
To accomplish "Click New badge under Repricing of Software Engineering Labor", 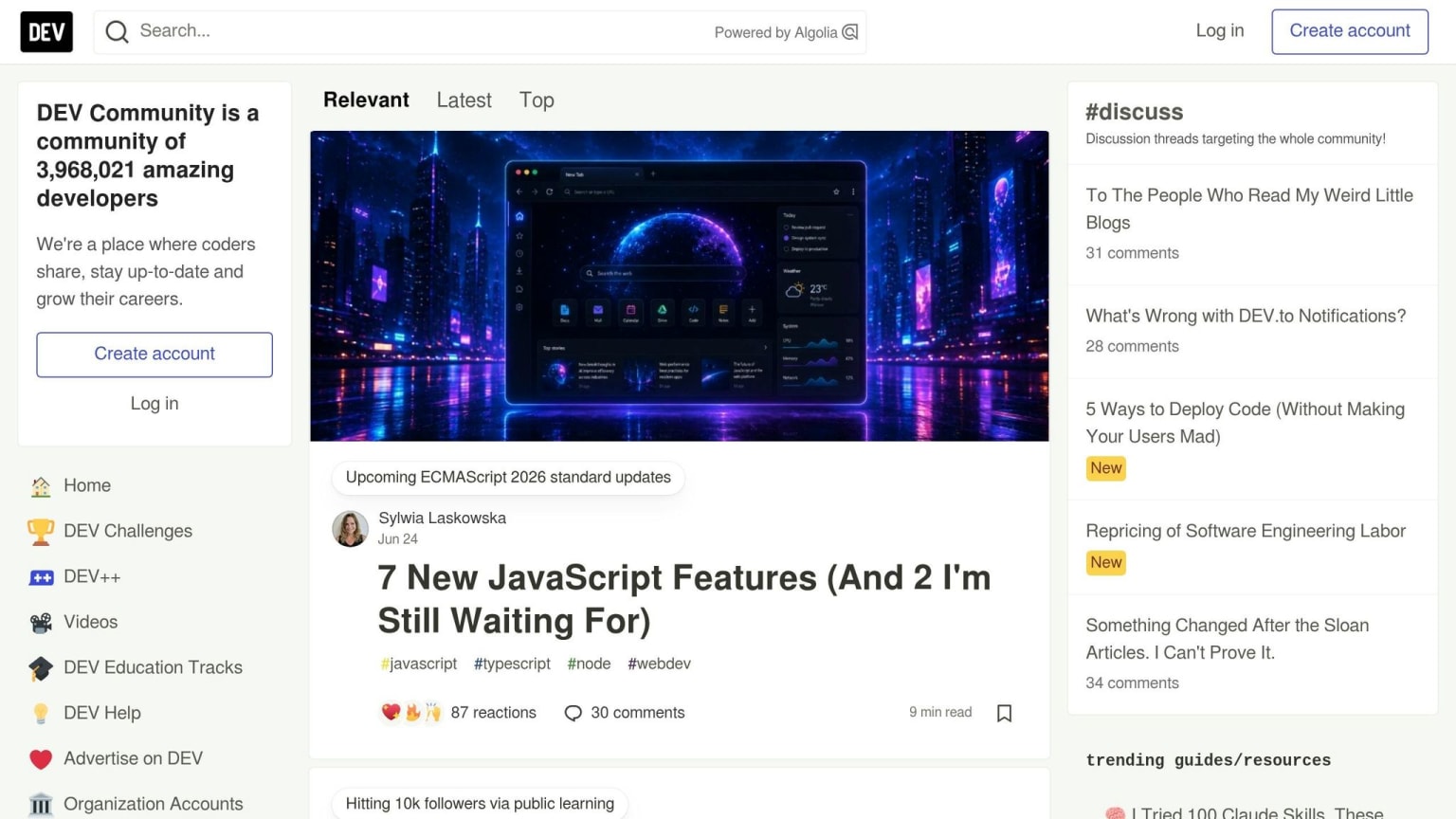I will point(1106,563).
